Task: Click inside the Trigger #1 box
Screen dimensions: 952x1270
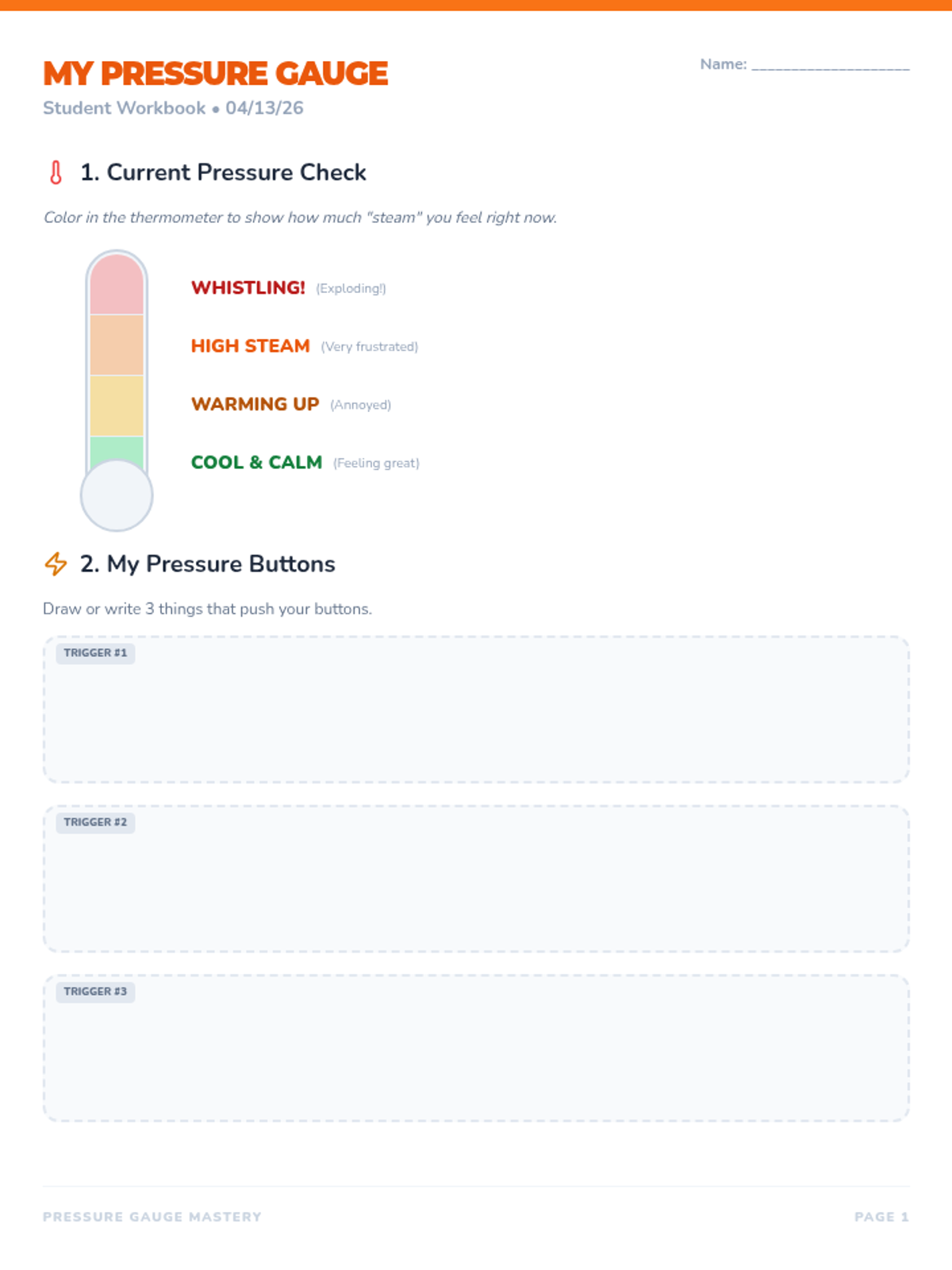Action: [x=476, y=718]
